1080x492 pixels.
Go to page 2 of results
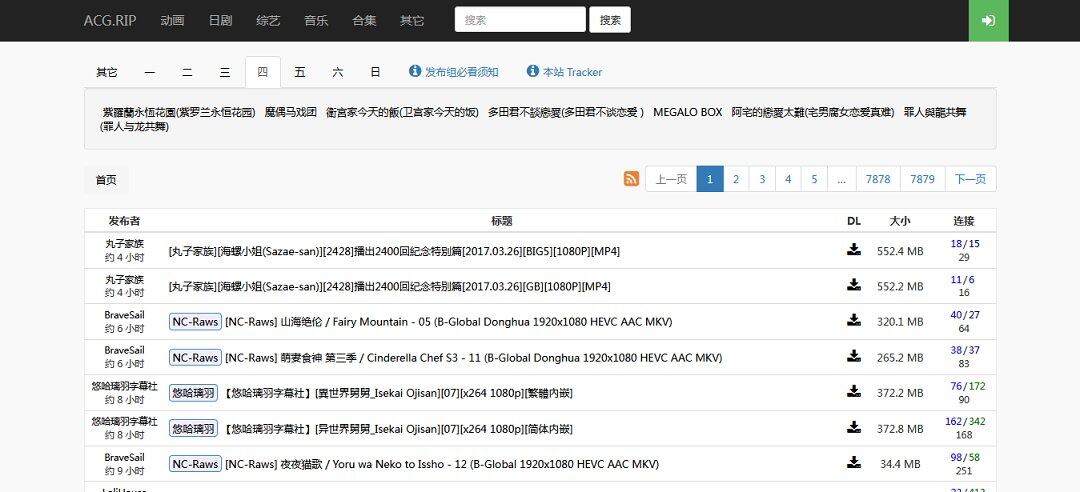pyautogui.click(x=736, y=179)
